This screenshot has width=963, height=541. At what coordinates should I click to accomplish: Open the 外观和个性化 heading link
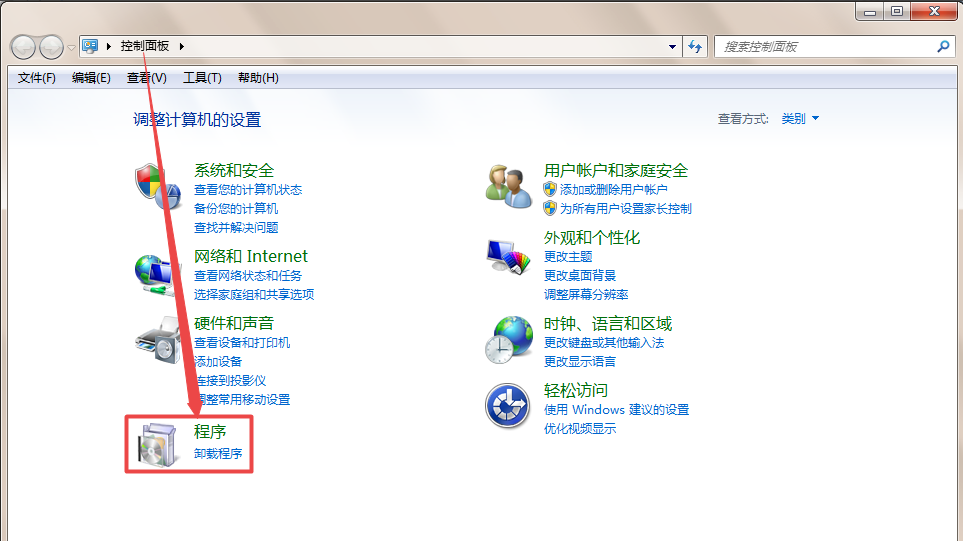592,238
